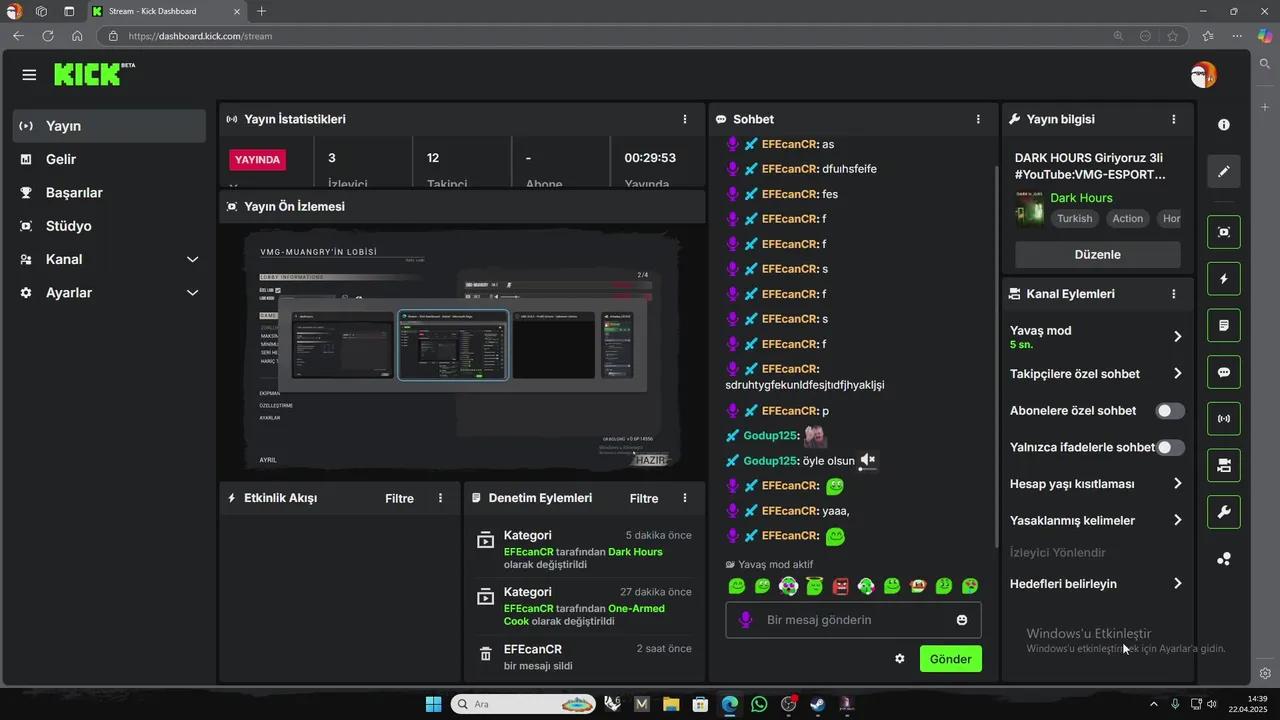Open the hamburger menu beside the Kick logo
The height and width of the screenshot is (720, 1280).
pyautogui.click(x=29, y=75)
